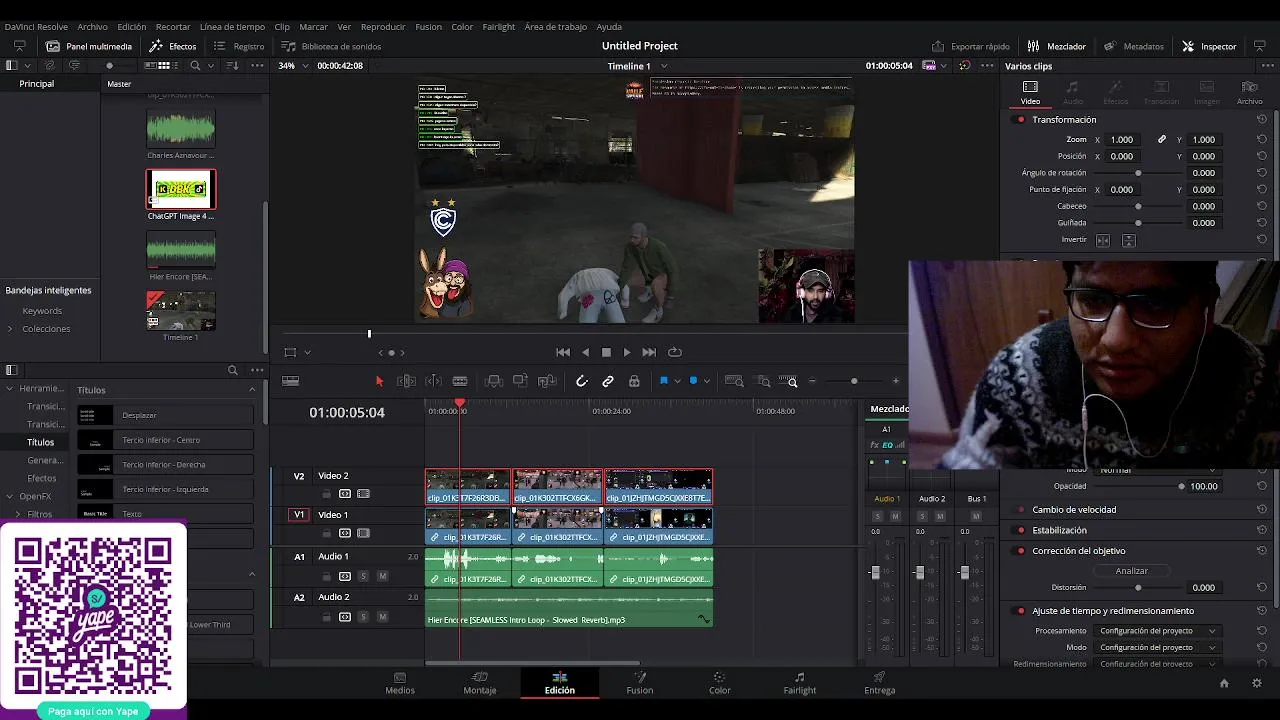
Task: Expand the Colecciones smart bin
Action: 10,329
